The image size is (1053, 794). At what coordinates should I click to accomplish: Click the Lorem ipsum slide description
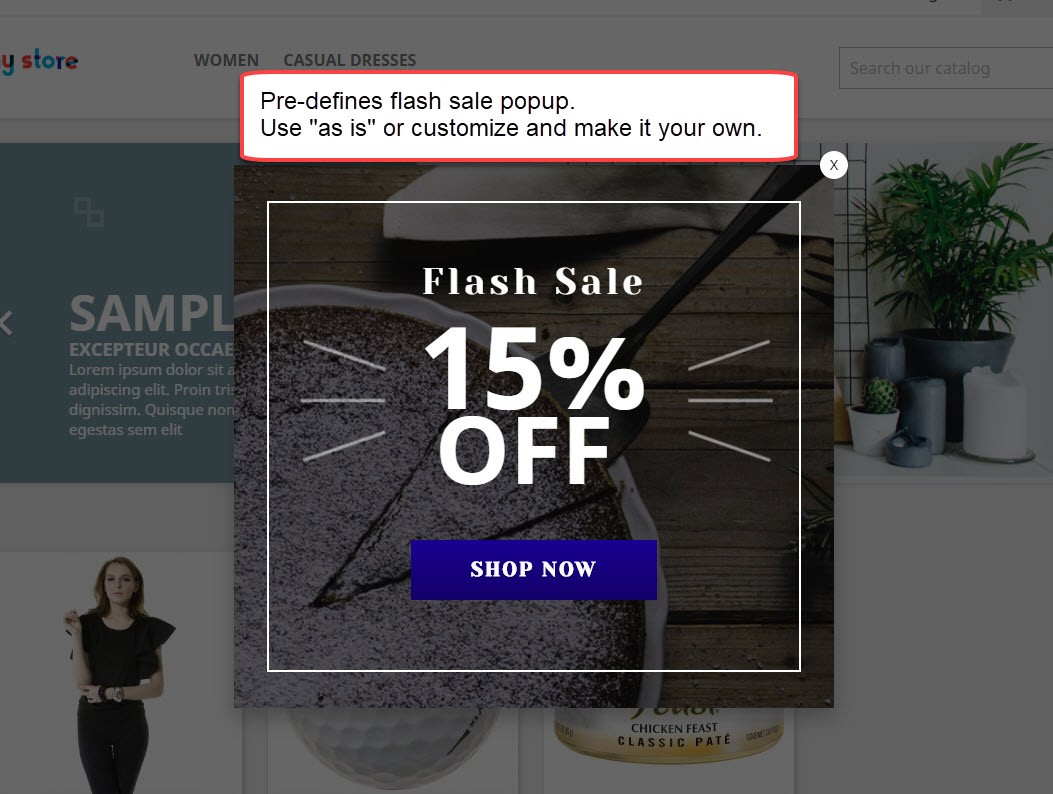click(x=152, y=400)
